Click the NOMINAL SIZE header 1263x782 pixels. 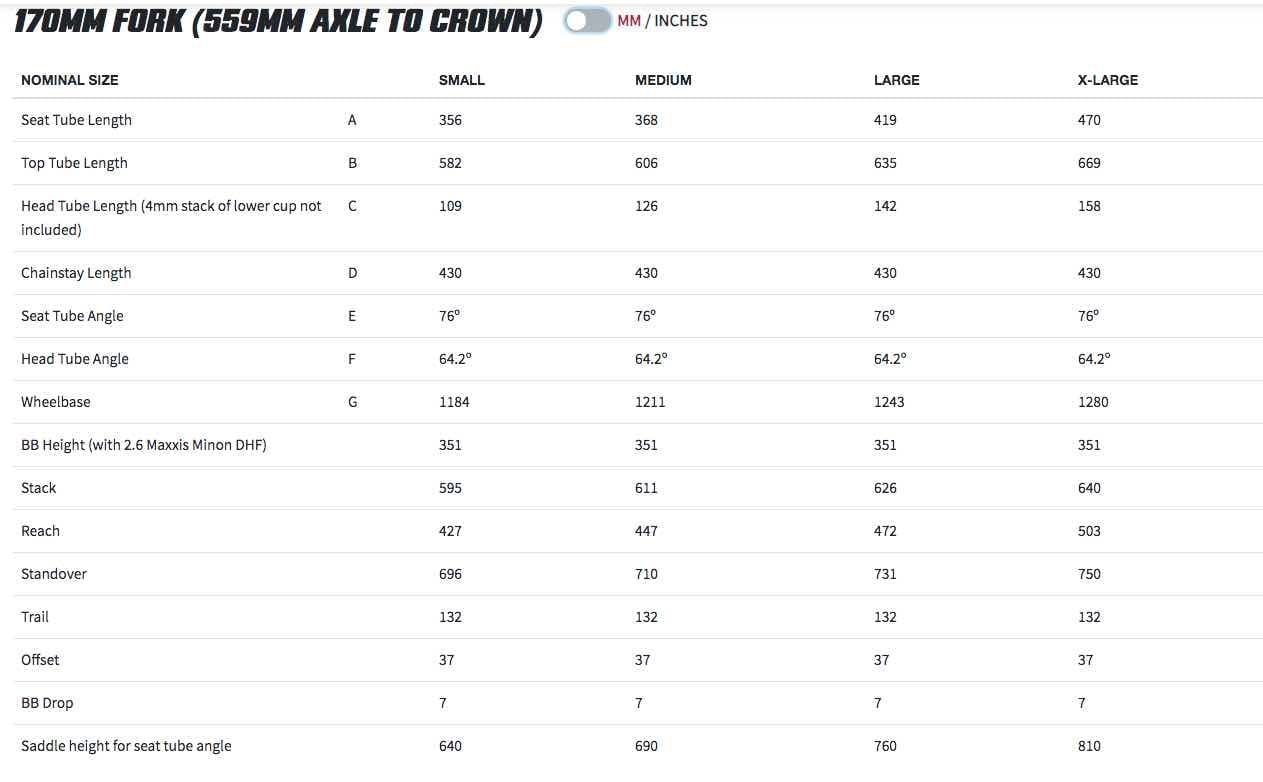pyautogui.click(x=70, y=80)
